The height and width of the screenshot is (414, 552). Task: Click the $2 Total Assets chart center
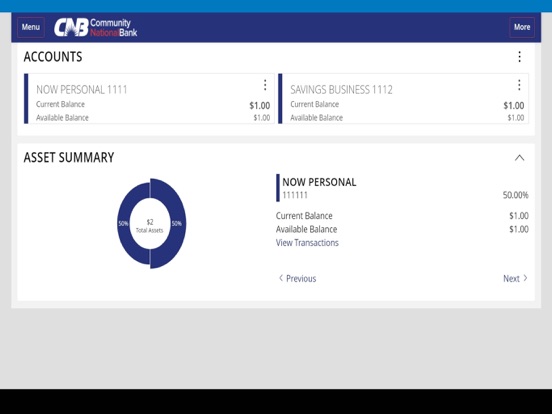[x=150, y=226]
